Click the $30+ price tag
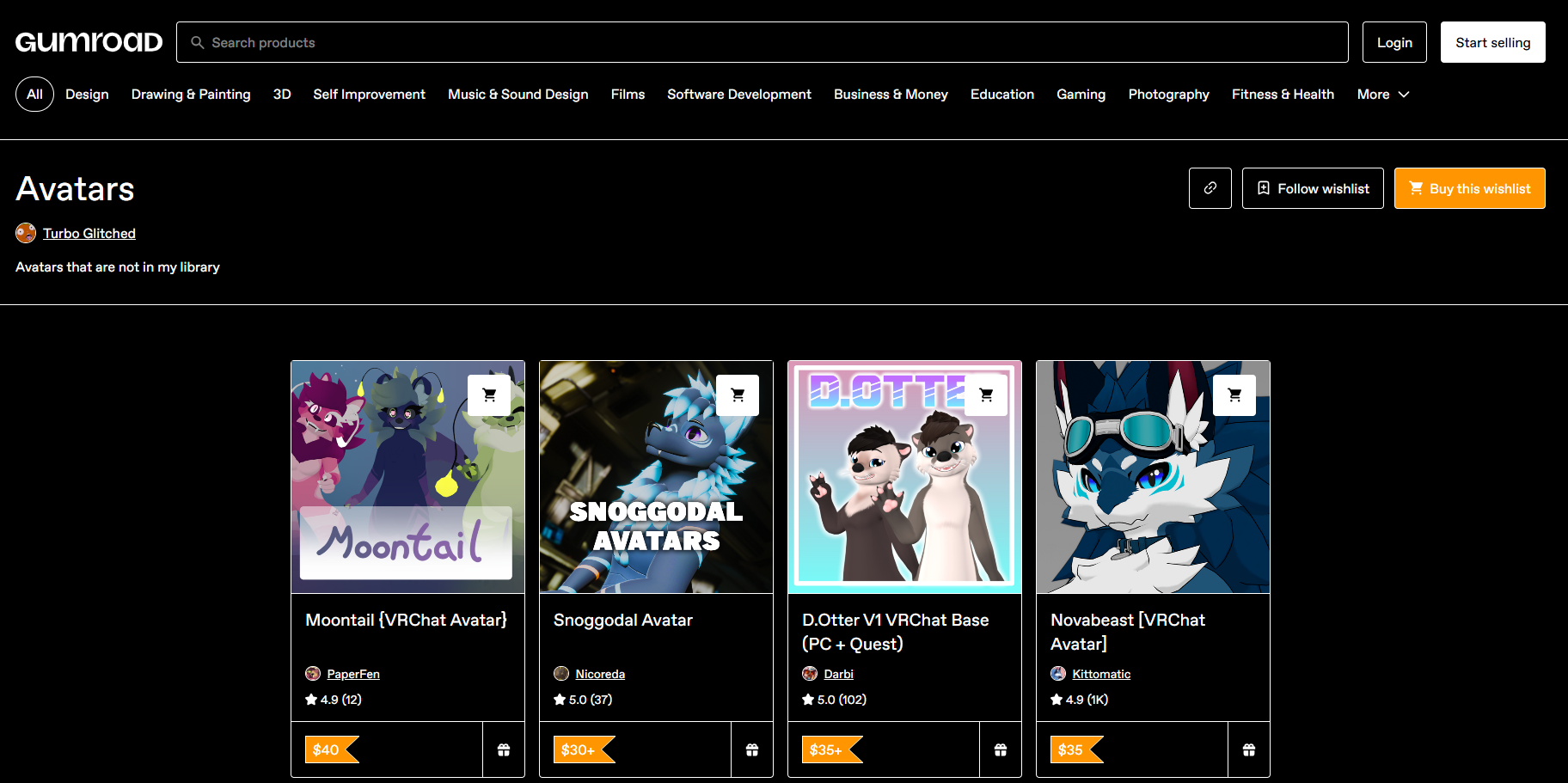Image resolution: width=1568 pixels, height=783 pixels. coord(584,749)
